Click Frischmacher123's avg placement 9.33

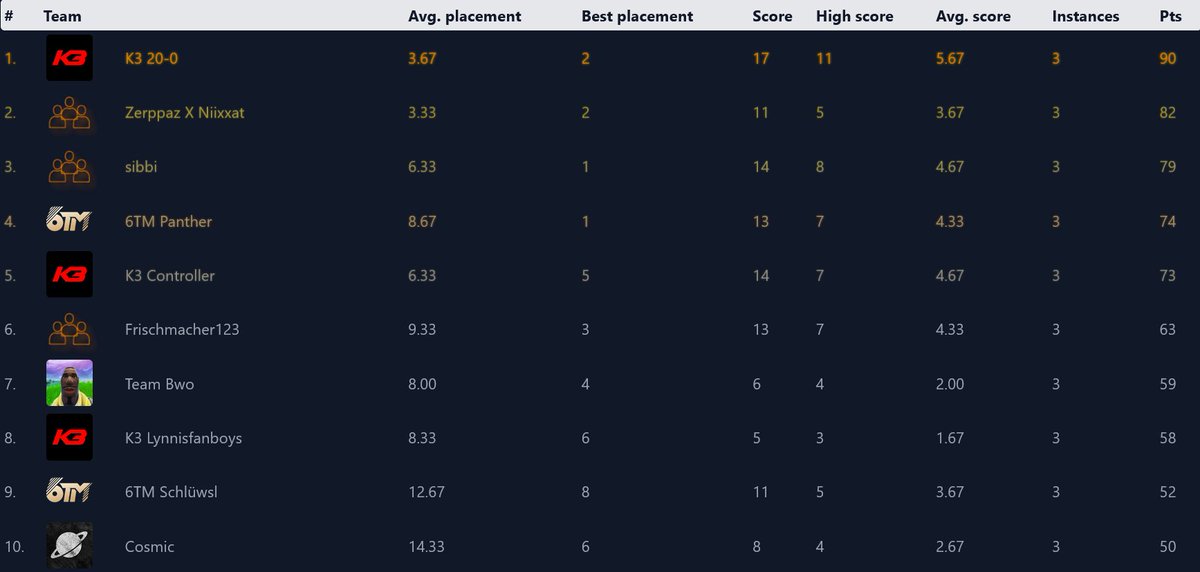pyautogui.click(x=422, y=329)
